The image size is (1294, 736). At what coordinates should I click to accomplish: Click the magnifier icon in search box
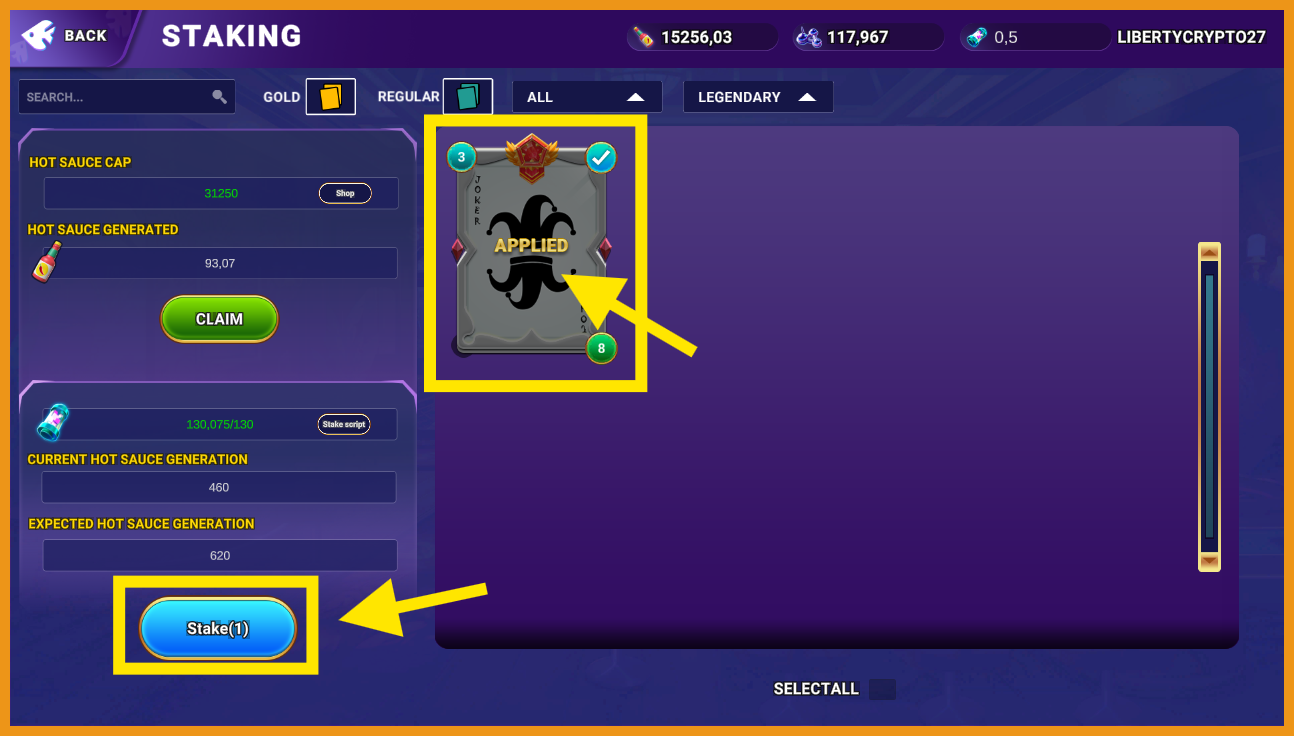tap(219, 97)
